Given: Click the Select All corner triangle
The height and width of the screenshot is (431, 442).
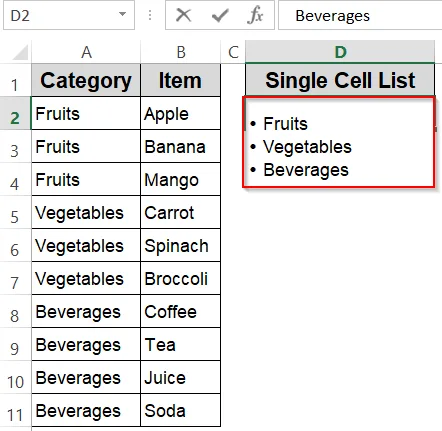Looking at the screenshot, I should click(x=20, y=52).
